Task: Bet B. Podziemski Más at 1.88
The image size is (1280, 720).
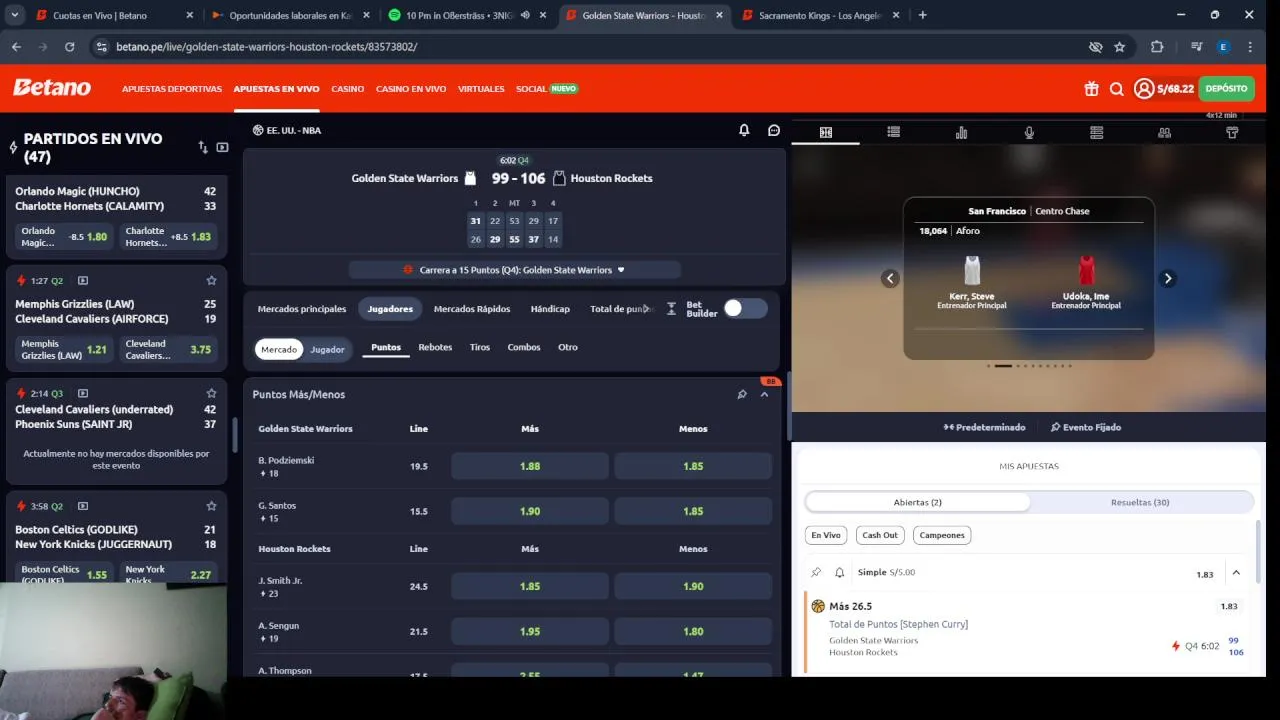Action: [530, 466]
